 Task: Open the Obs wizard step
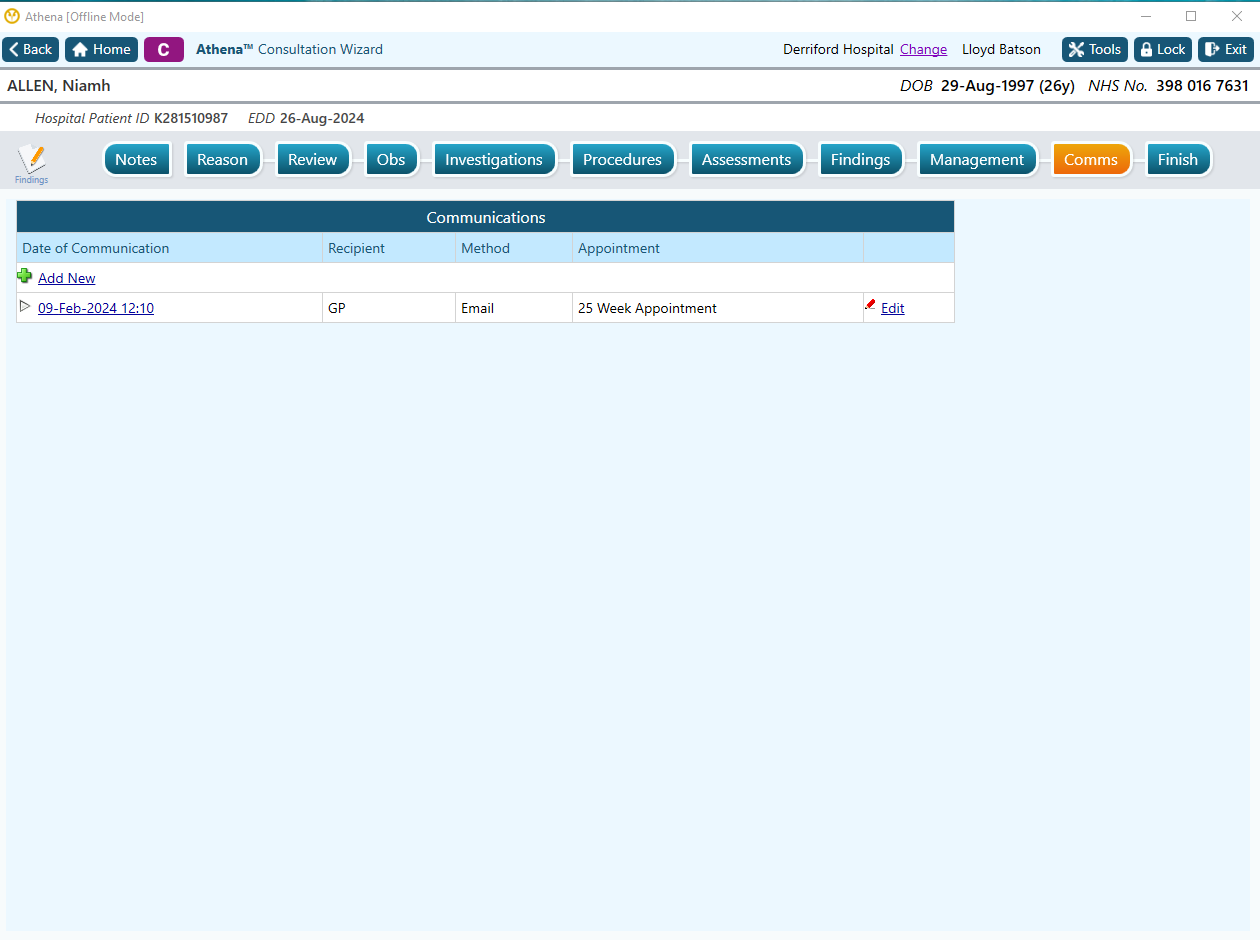point(391,160)
